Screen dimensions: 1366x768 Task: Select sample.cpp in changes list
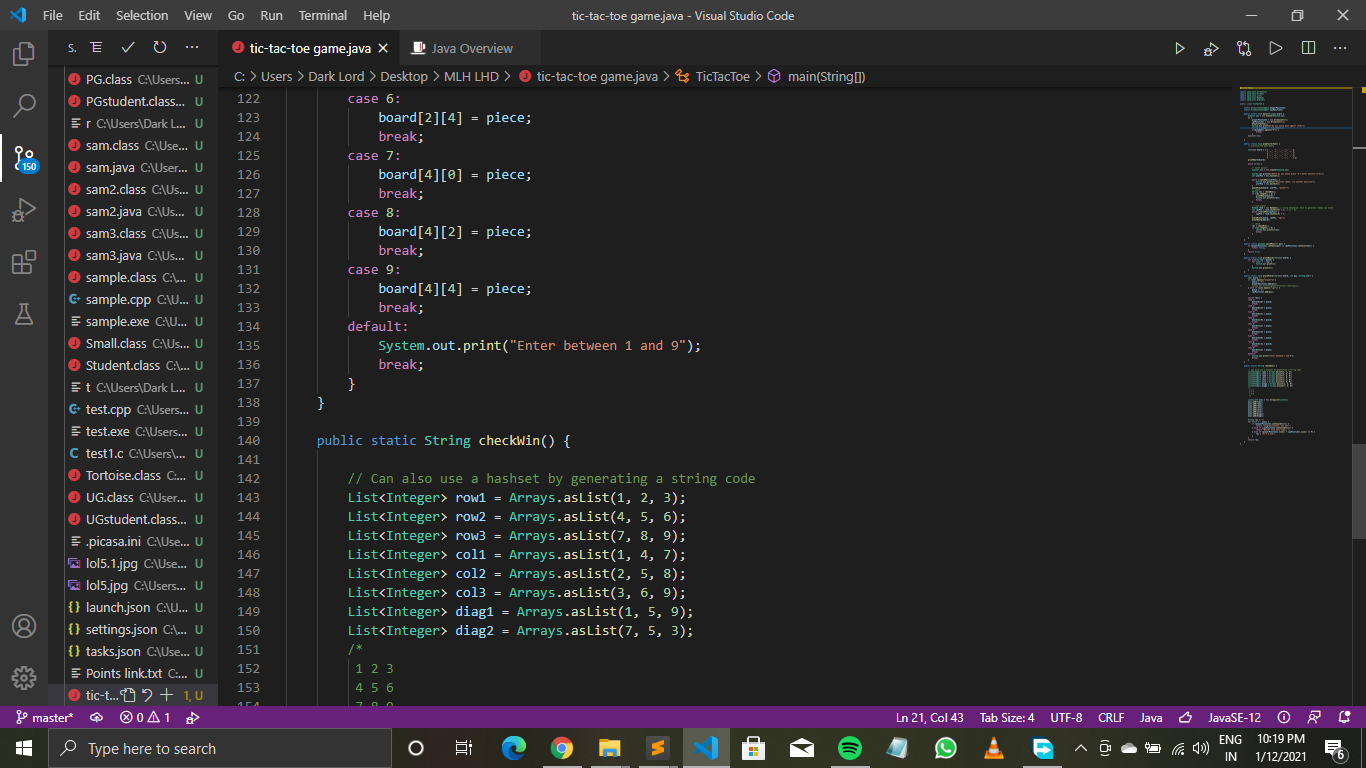click(x=134, y=299)
